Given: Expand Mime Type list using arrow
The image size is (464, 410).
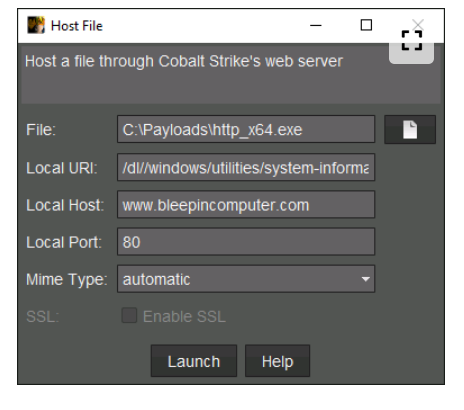Looking at the screenshot, I should pyautogui.click(x=365, y=279).
